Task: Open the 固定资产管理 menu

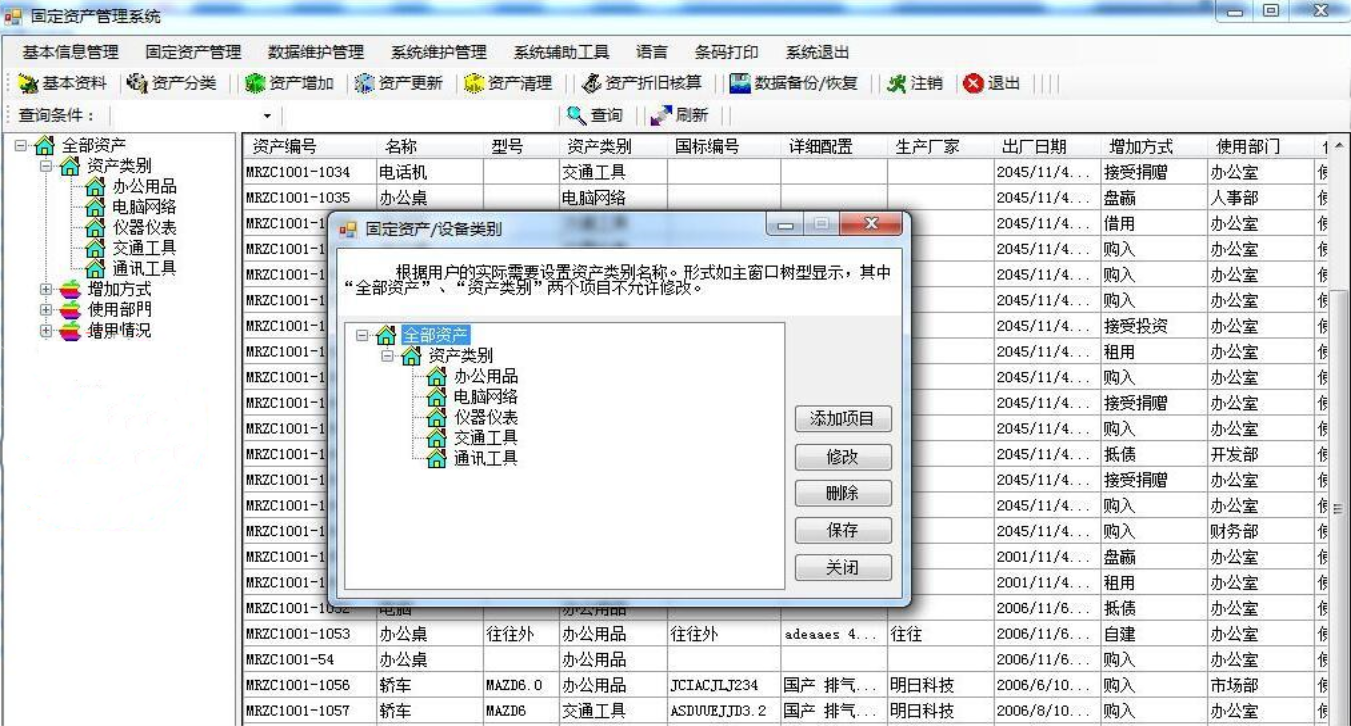Action: coord(193,52)
